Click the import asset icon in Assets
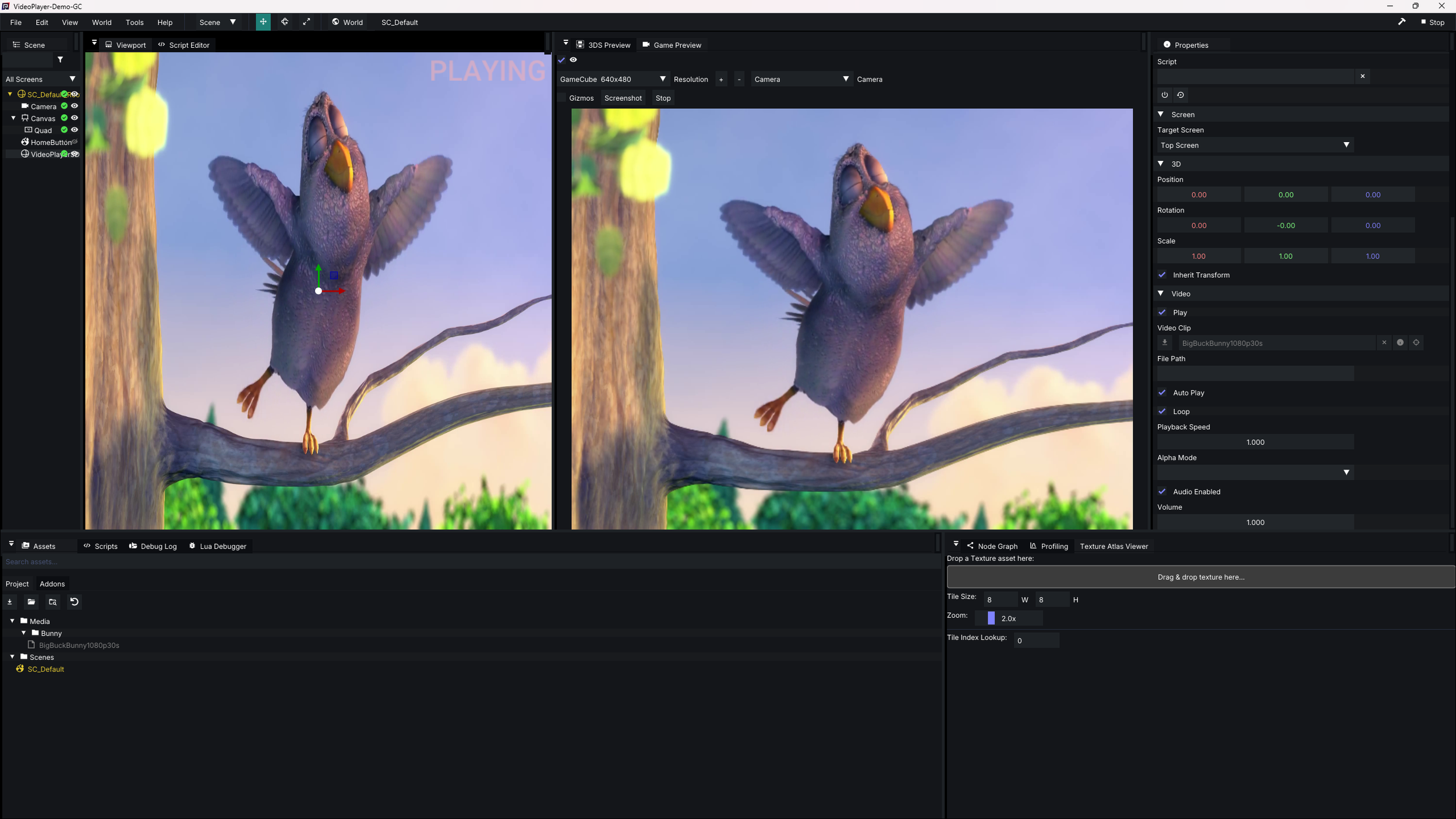 10,602
